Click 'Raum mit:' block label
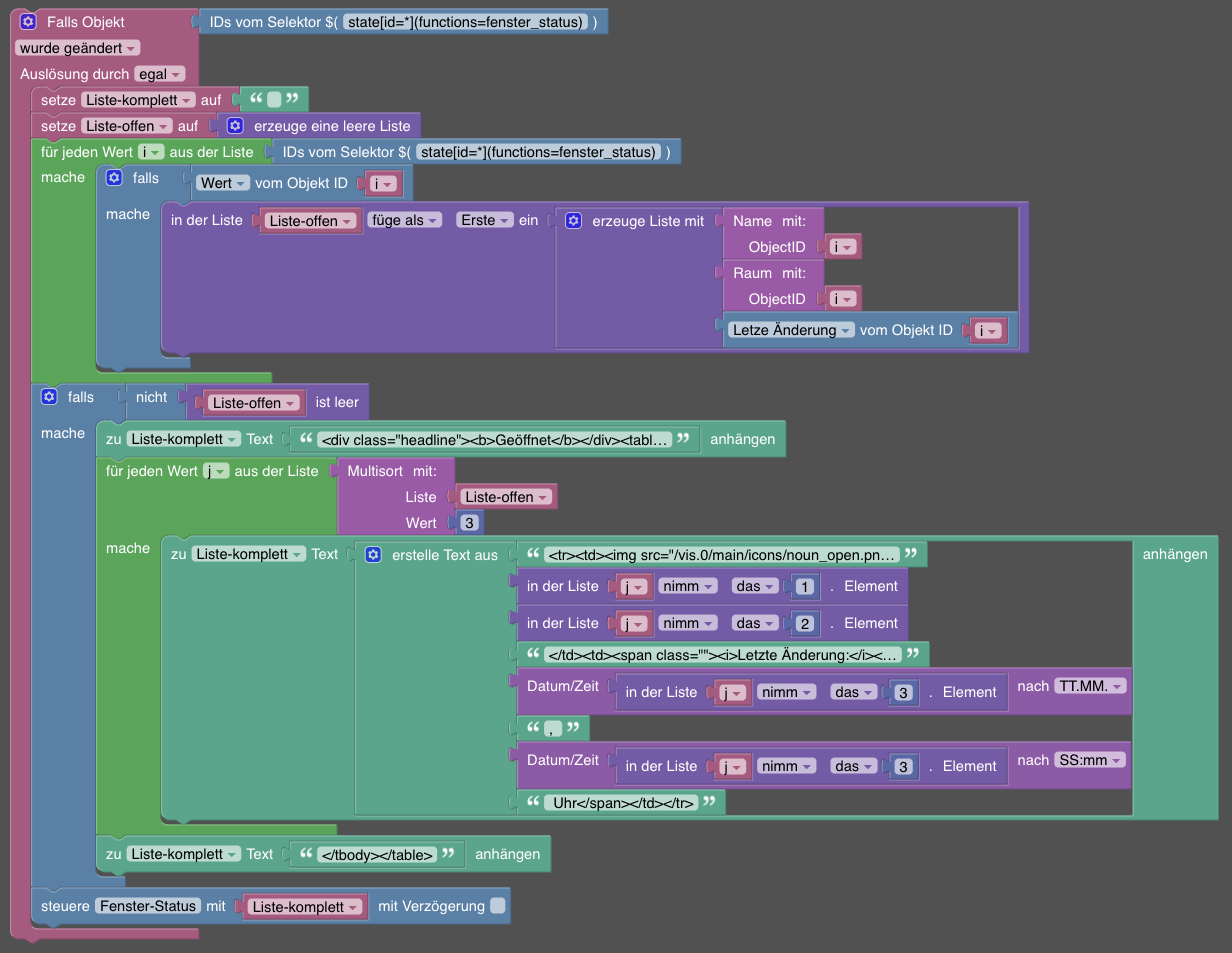Viewport: 1232px width, 953px height. [x=770, y=272]
